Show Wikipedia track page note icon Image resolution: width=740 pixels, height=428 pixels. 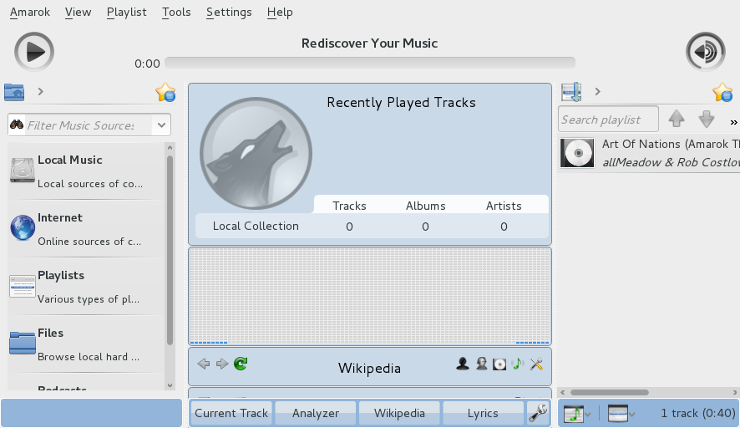pos(518,364)
